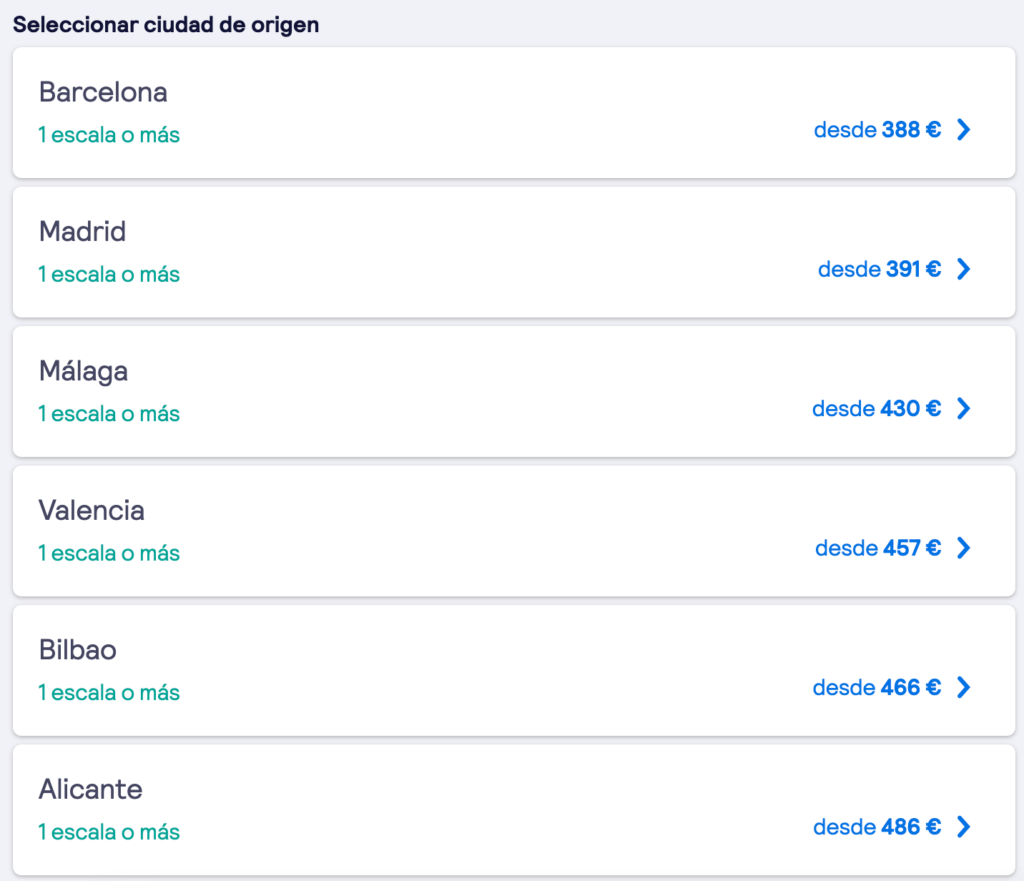1024x881 pixels.
Task: Click the chevron arrow in Madrid row
Action: [x=963, y=269]
